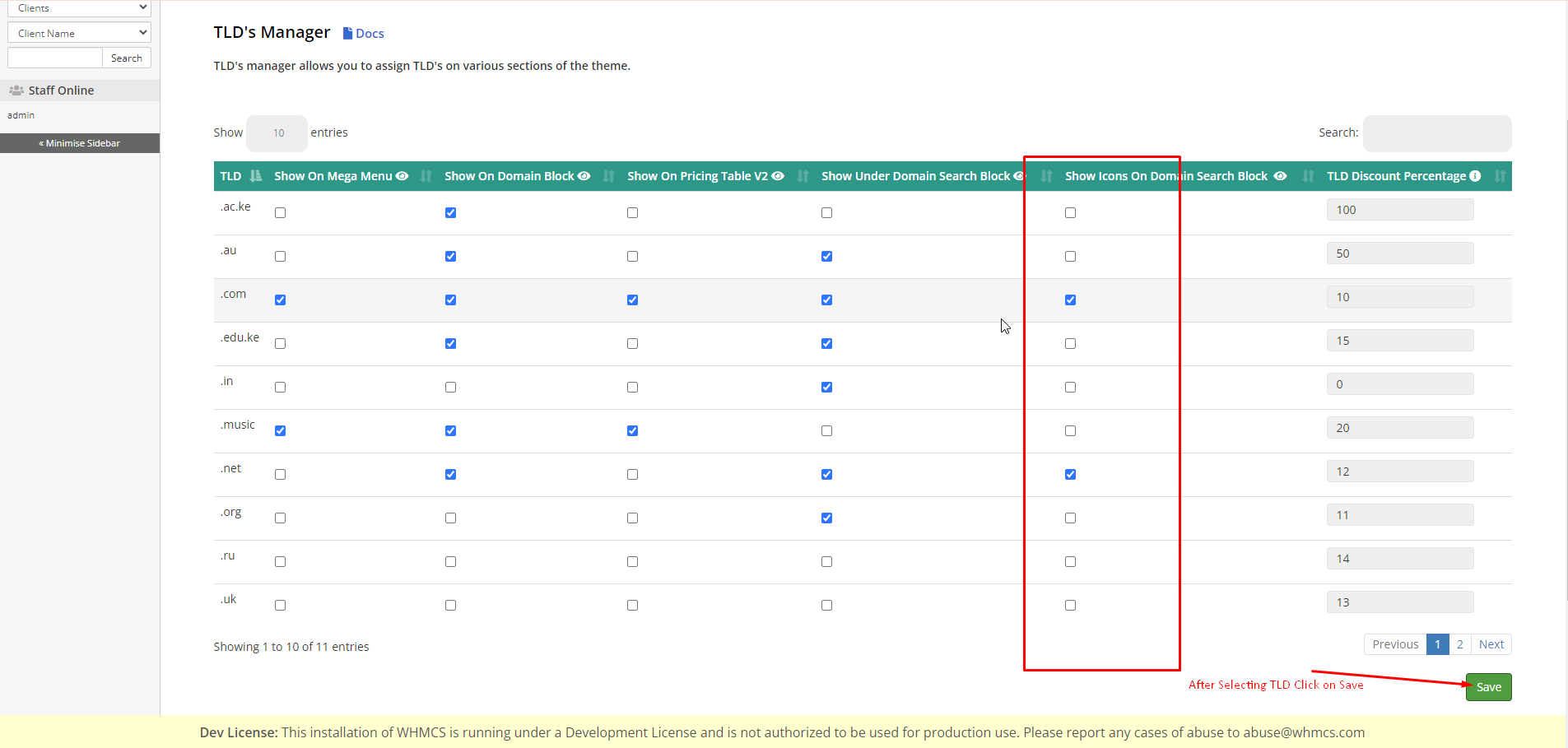The image size is (1568, 748).
Task: Click the Staff Online people icon
Action: click(x=16, y=91)
